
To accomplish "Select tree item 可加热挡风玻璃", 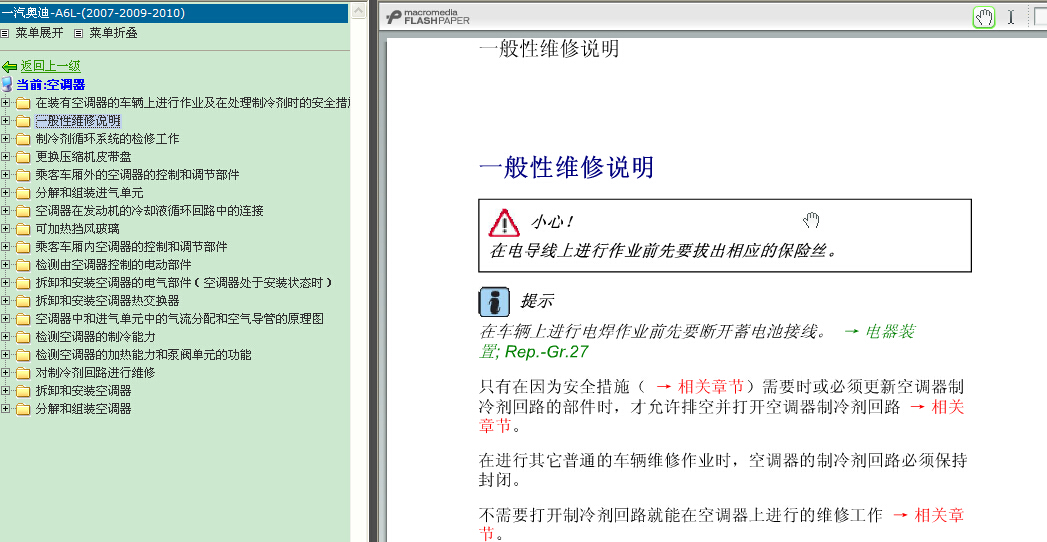I will tap(77, 229).
